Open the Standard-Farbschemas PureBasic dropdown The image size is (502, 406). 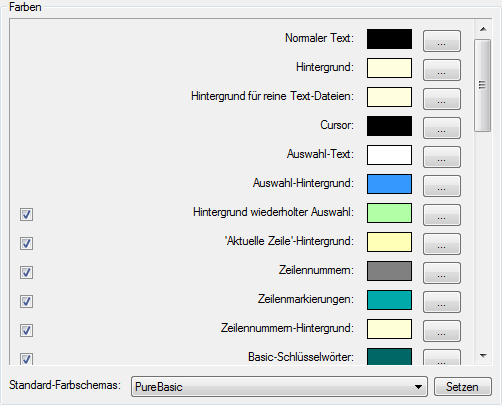[x=279, y=387]
